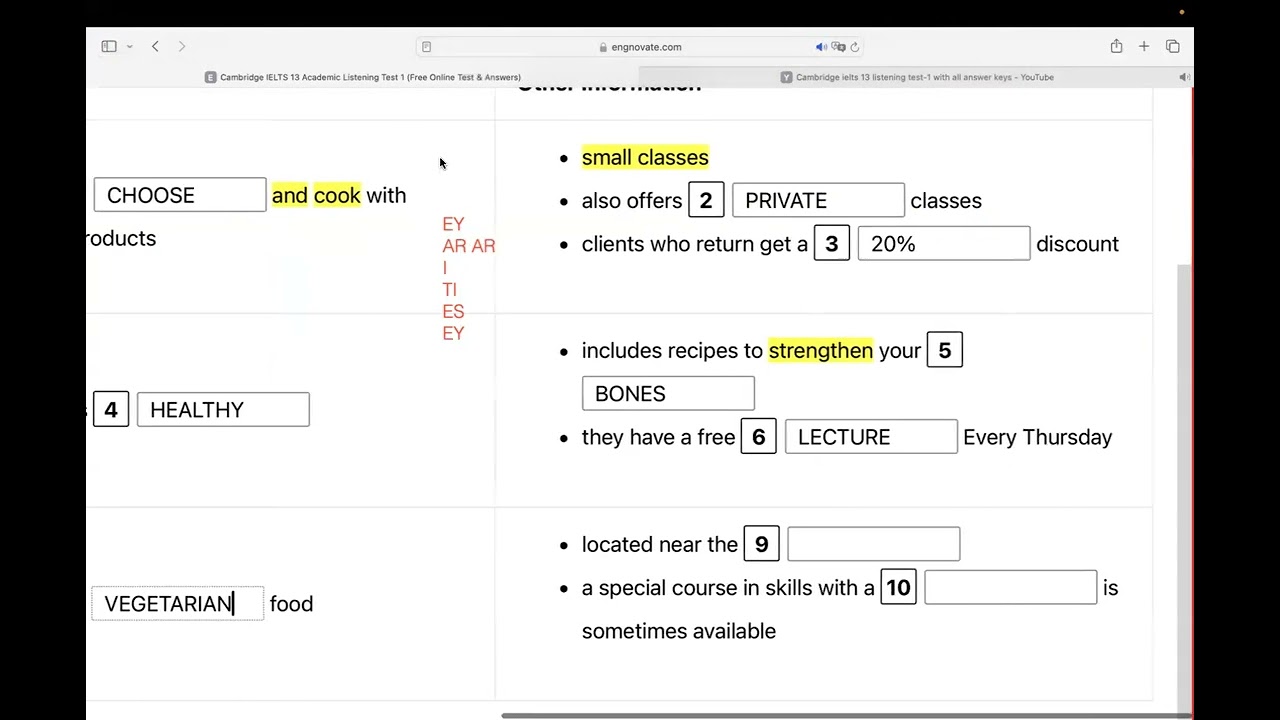Click the engnovate.com address bar
Image resolution: width=1280 pixels, height=720 pixels.
pos(640,47)
